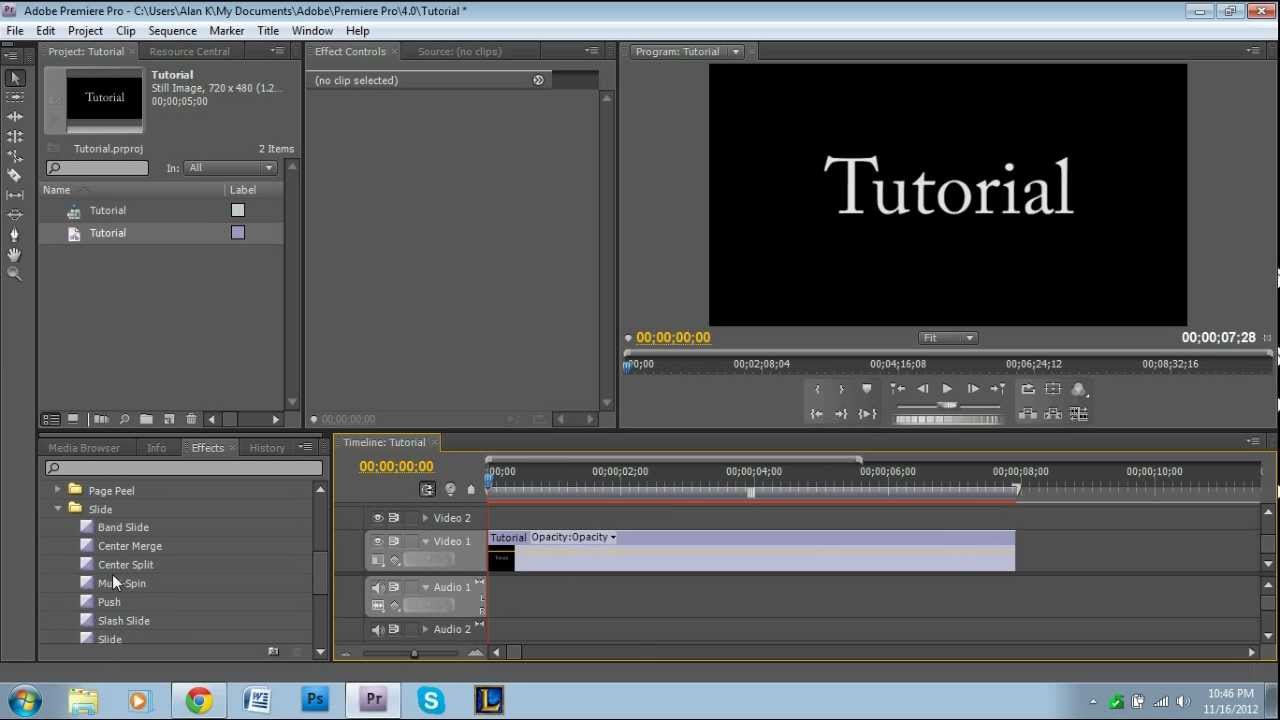Click Set Unnumbered Marker in program monitor
This screenshot has width=1280, height=720.
click(x=867, y=389)
